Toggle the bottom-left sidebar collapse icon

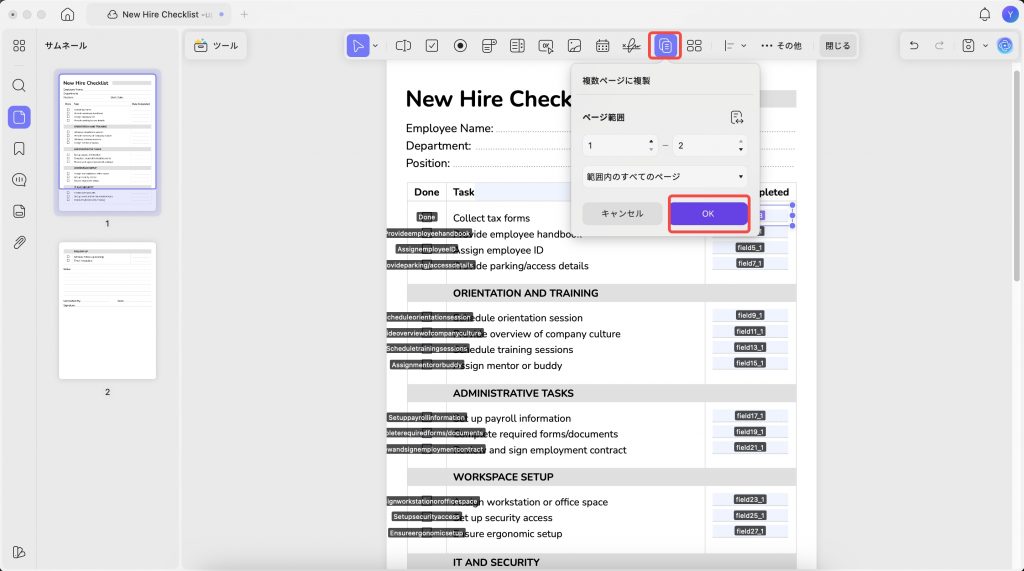pos(19,552)
